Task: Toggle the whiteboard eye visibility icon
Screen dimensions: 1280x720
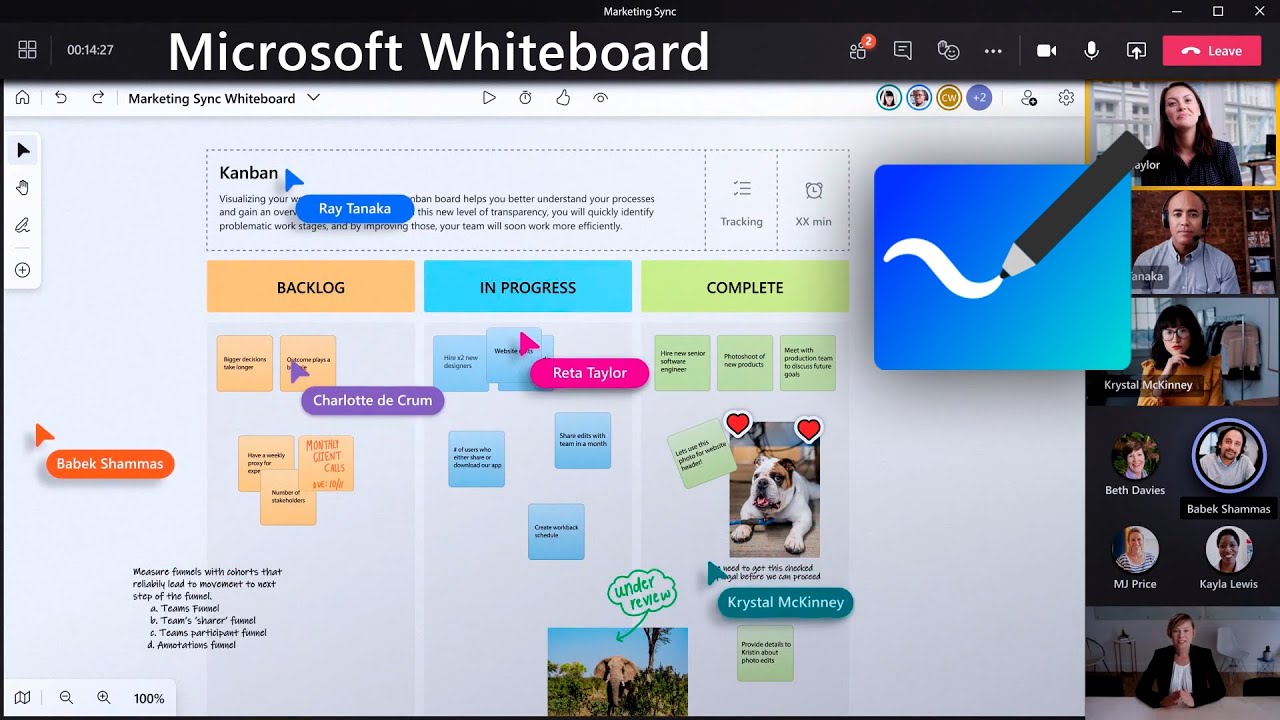Action: (600, 98)
